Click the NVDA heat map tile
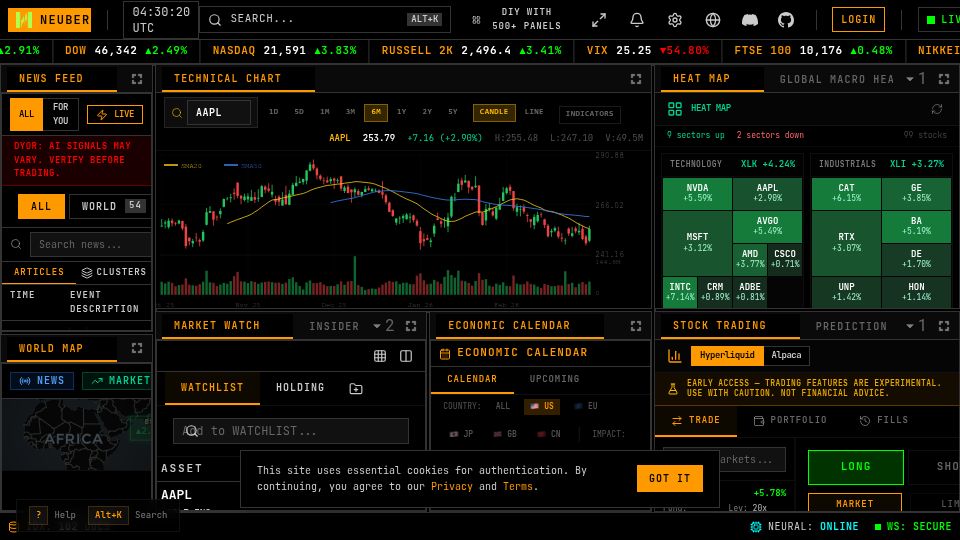The height and width of the screenshot is (540, 960). pos(697,193)
